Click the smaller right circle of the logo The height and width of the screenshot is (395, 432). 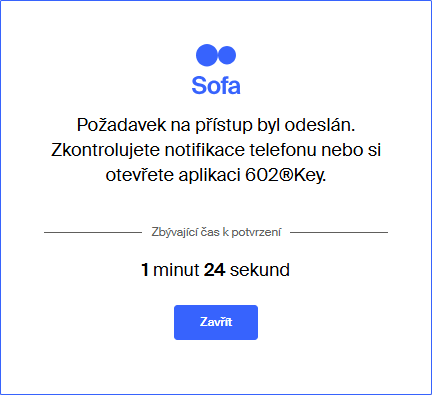[x=227, y=55]
